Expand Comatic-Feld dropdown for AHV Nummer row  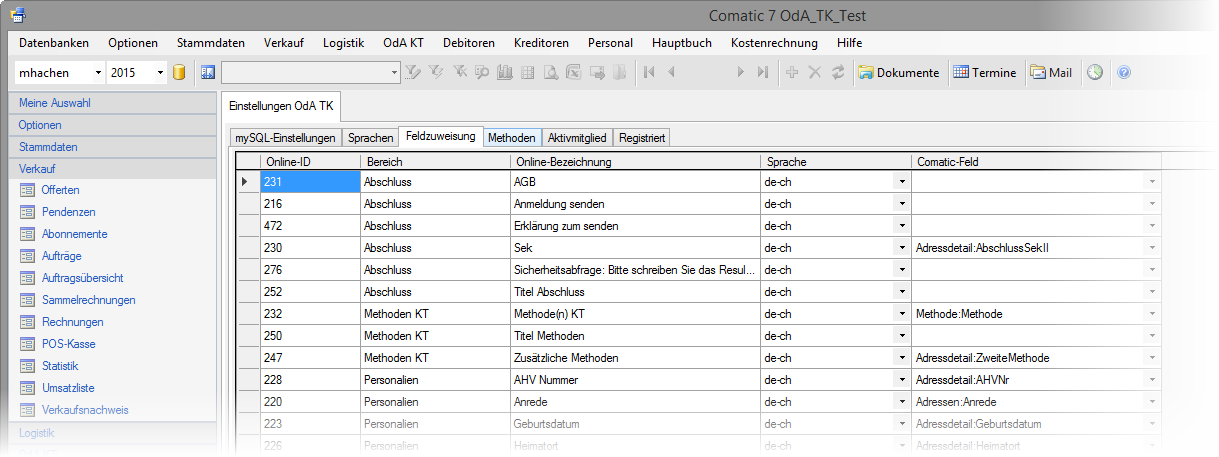[x=1152, y=380]
